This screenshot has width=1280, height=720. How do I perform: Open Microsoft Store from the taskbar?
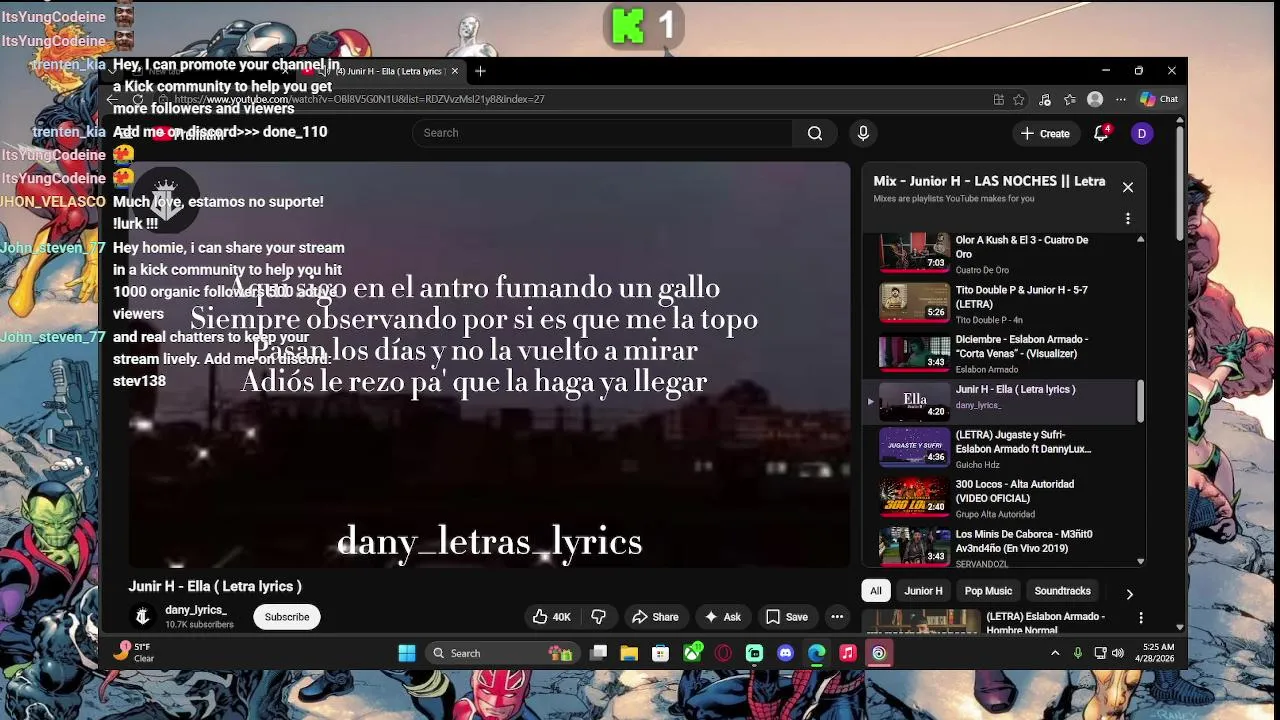click(660, 653)
